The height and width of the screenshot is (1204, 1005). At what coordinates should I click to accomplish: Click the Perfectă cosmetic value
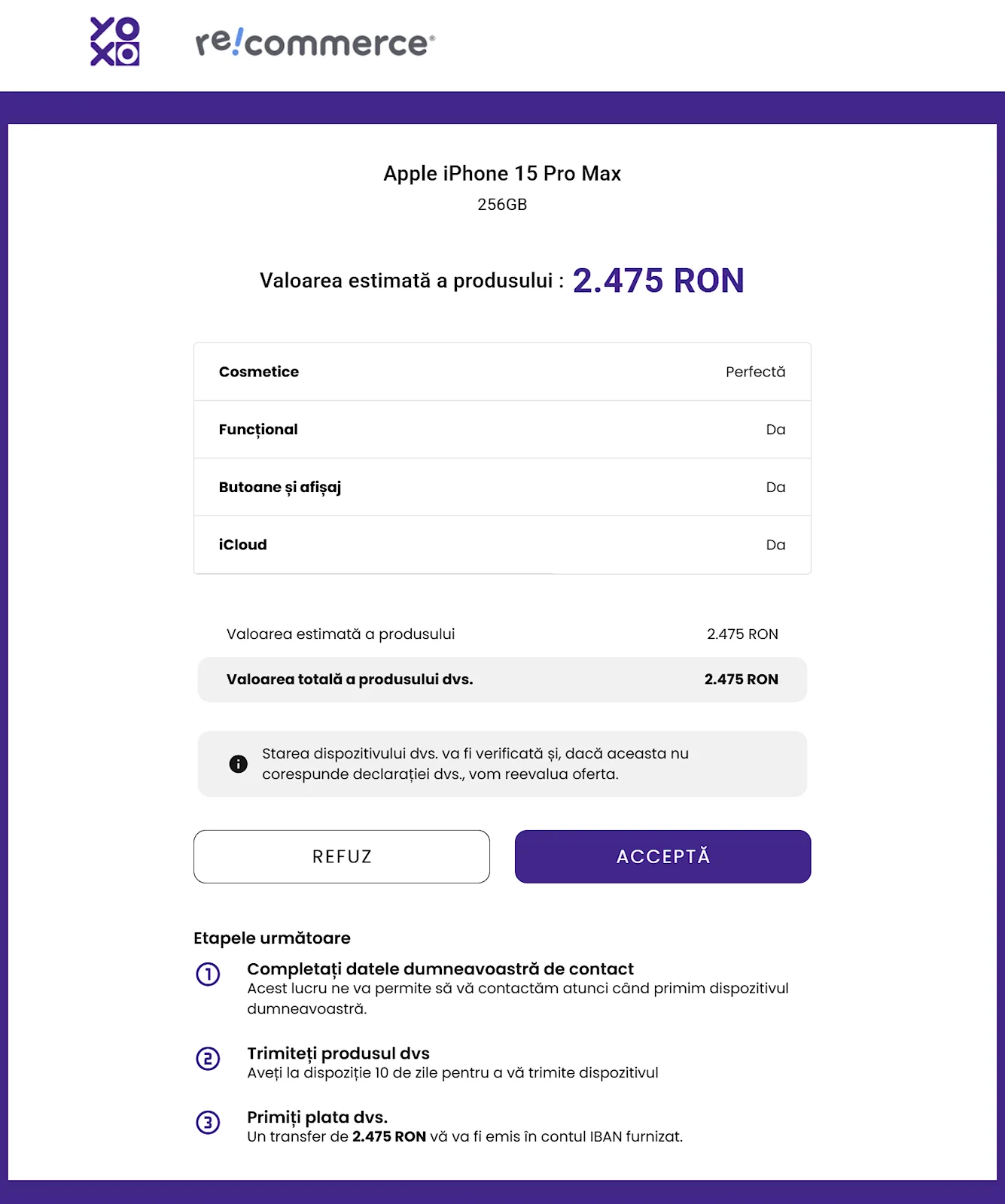tap(755, 372)
